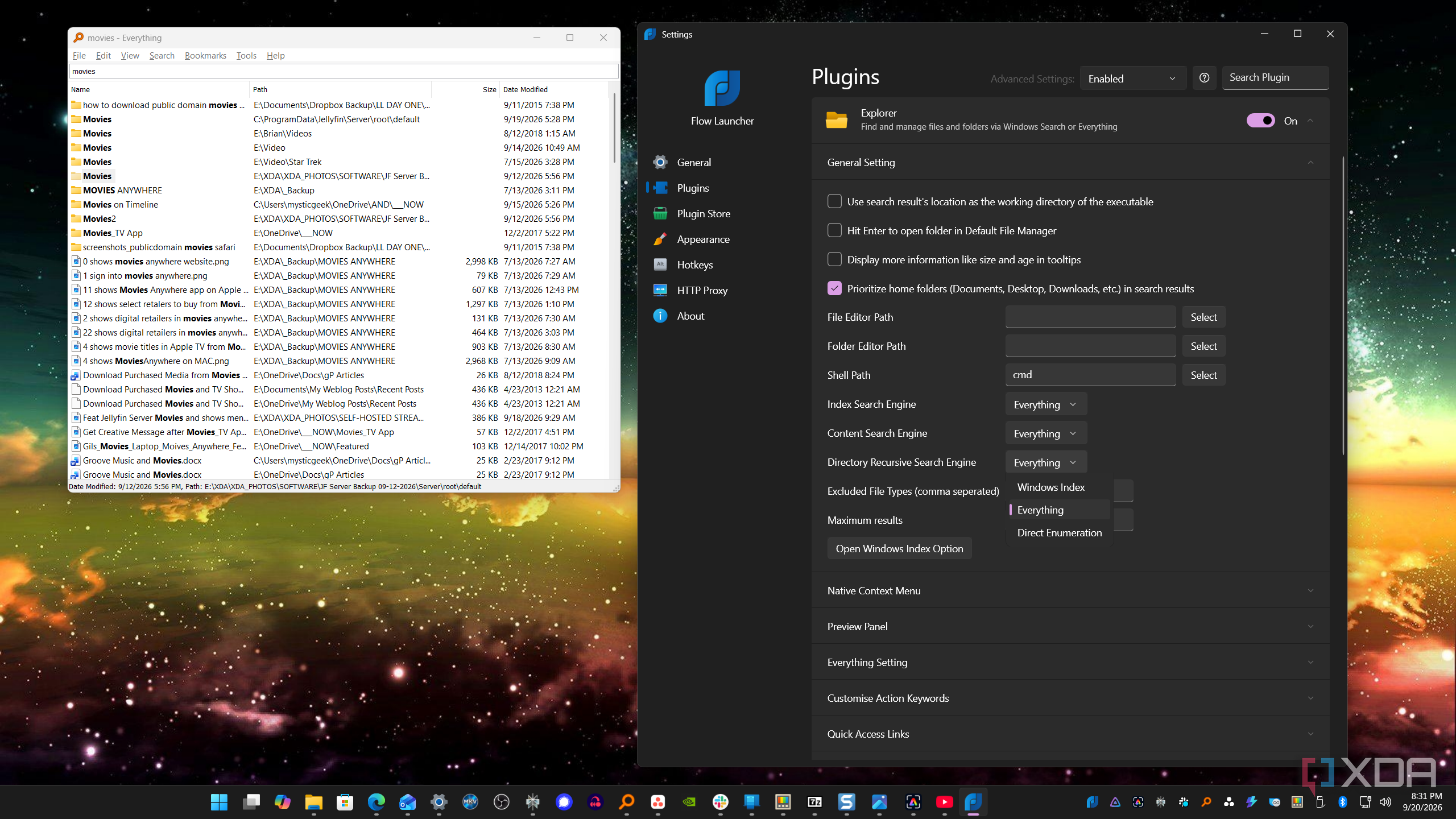
Task: Expand the Preview Panel section
Action: pyautogui.click(x=1070, y=626)
